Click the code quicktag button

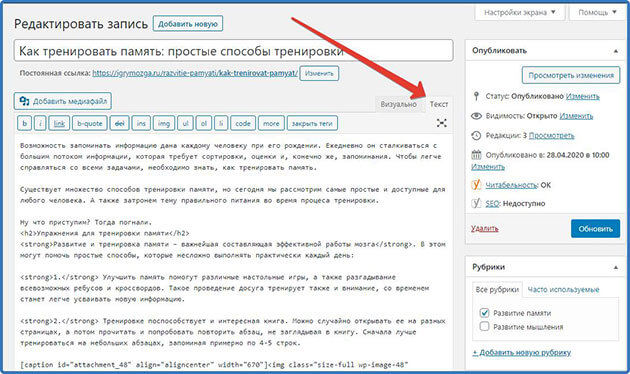pyautogui.click(x=243, y=123)
